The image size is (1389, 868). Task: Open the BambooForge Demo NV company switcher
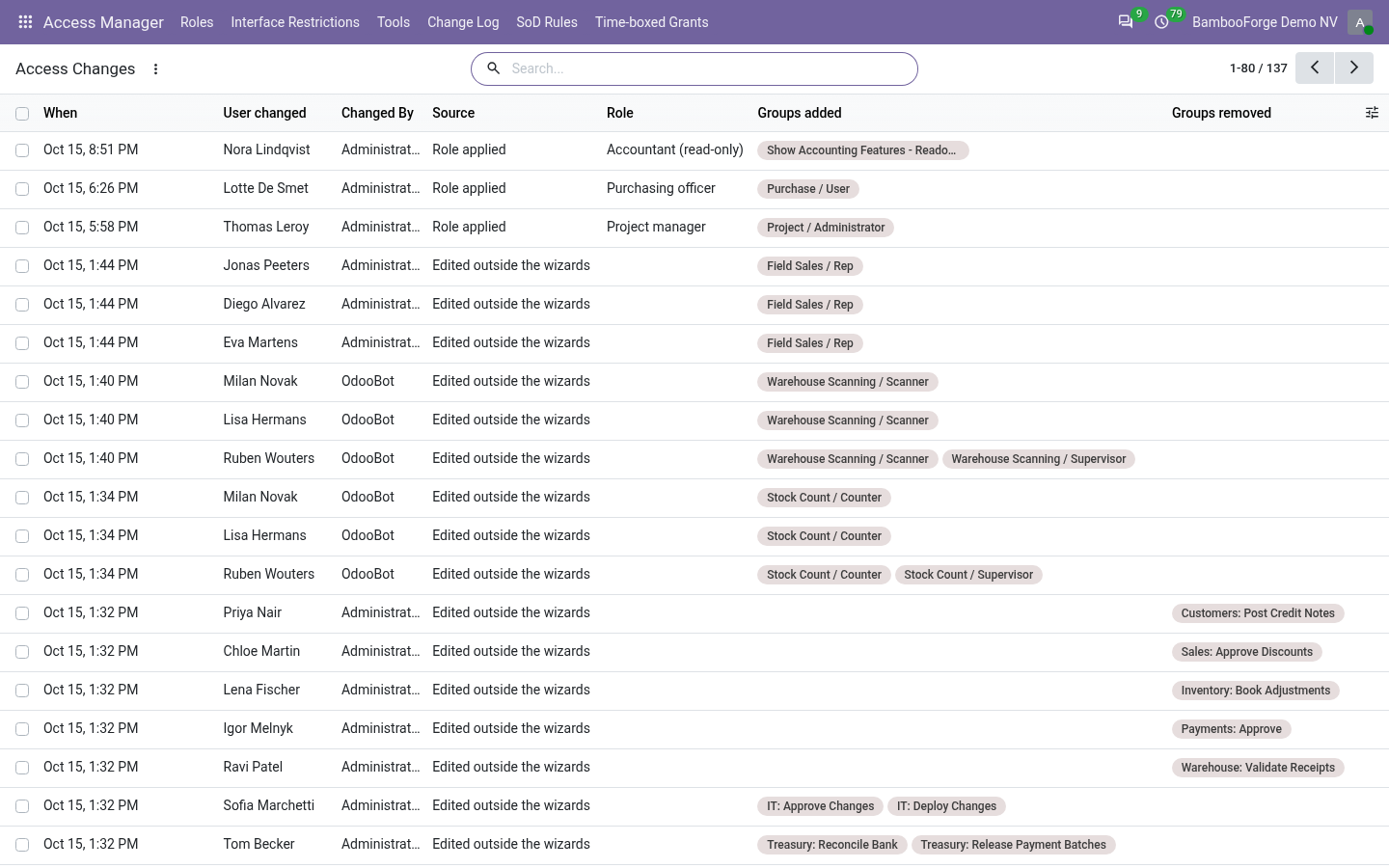click(x=1265, y=22)
